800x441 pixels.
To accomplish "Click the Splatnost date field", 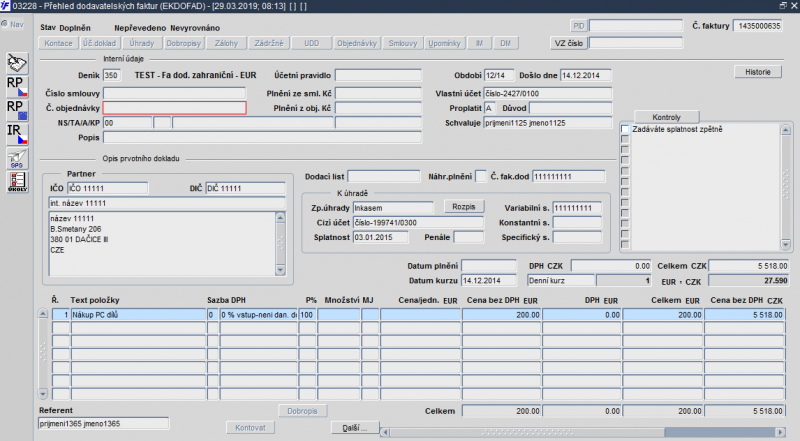I will [380, 237].
